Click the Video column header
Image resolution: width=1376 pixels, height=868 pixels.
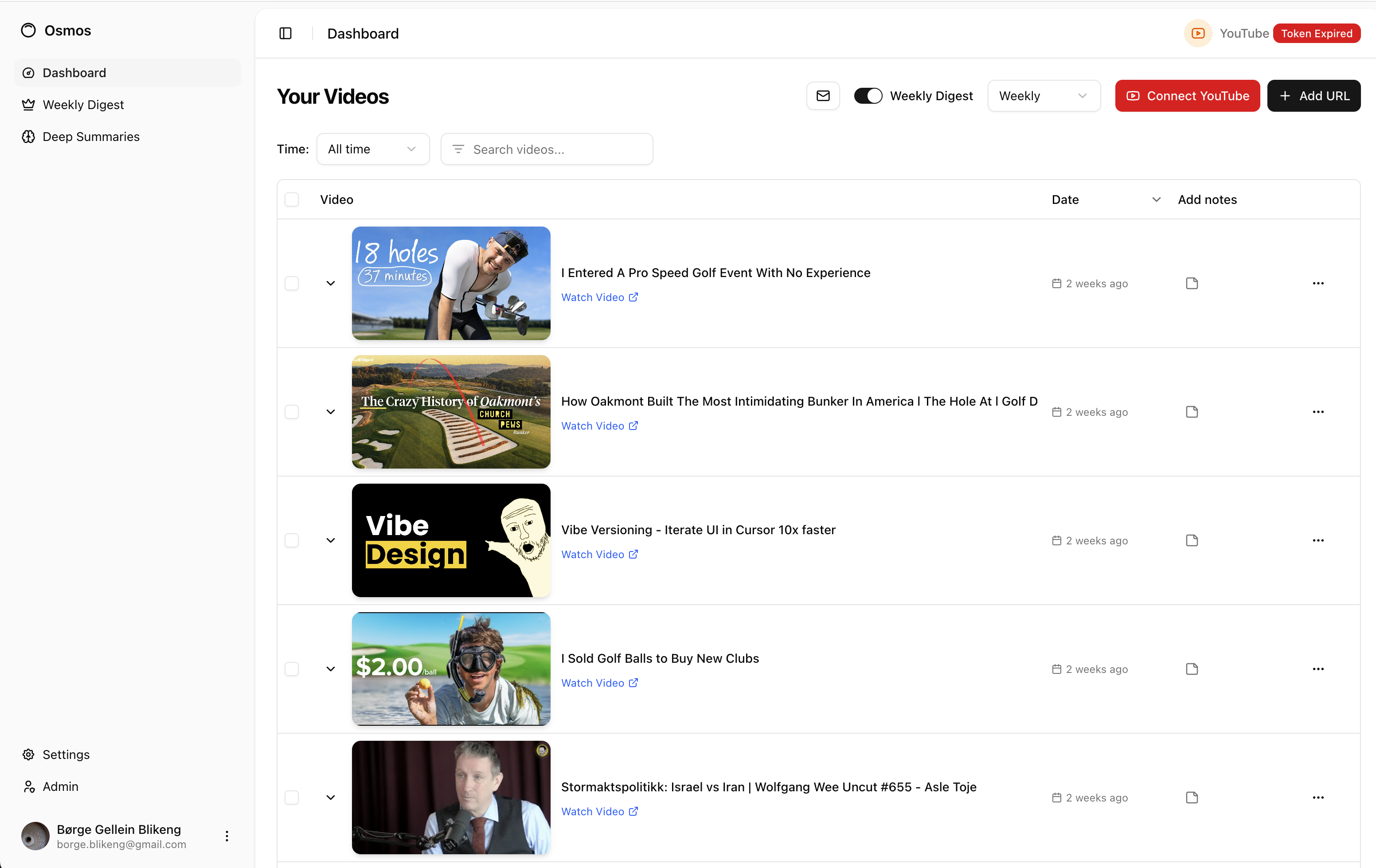pyautogui.click(x=336, y=199)
